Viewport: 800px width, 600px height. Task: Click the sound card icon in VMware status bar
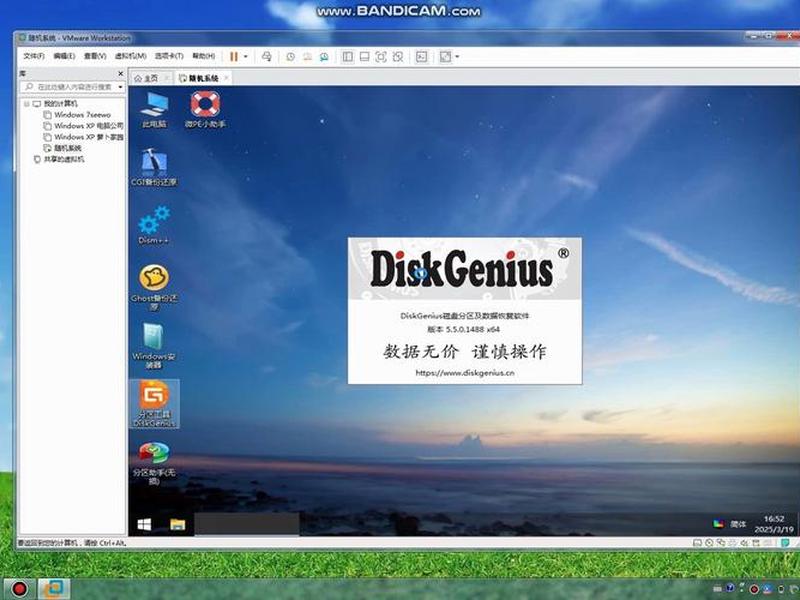744,543
